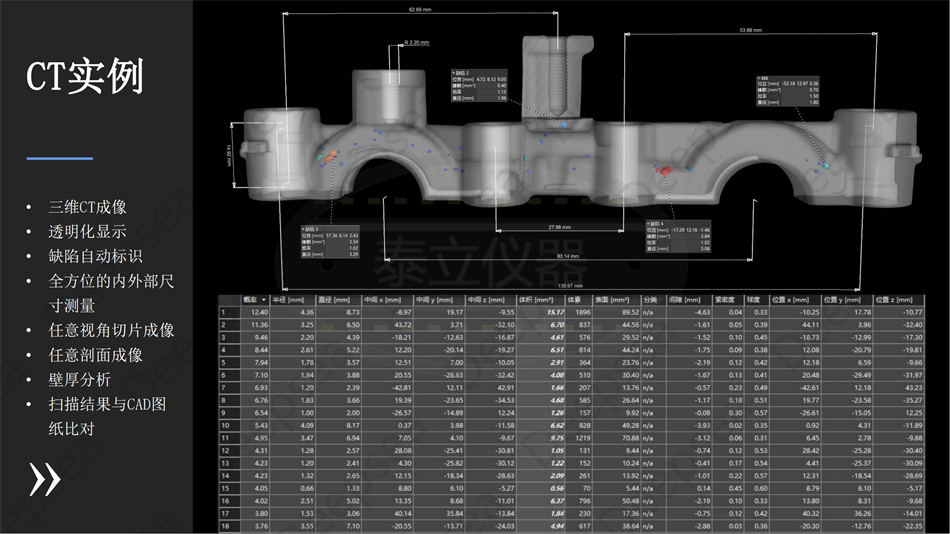This screenshot has width=950, height=534.
Task: Click the double chevron arrow icon
Action: pyautogui.click(x=45, y=480)
